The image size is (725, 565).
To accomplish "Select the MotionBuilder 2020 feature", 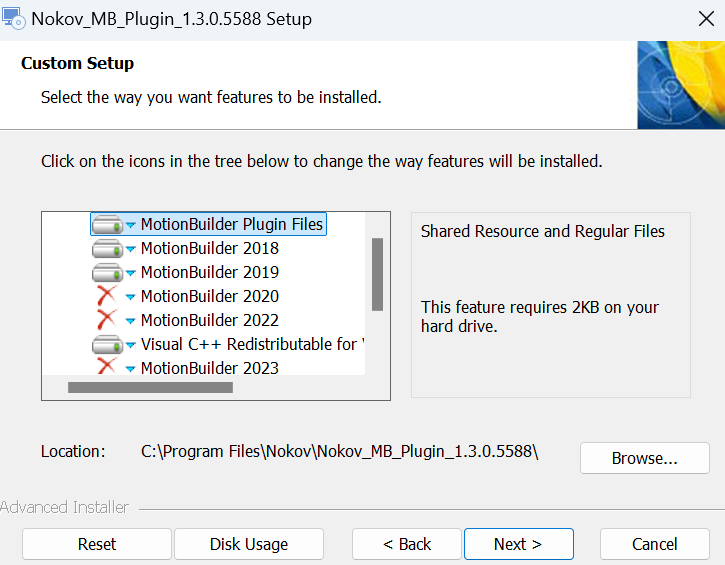I will point(209,297).
